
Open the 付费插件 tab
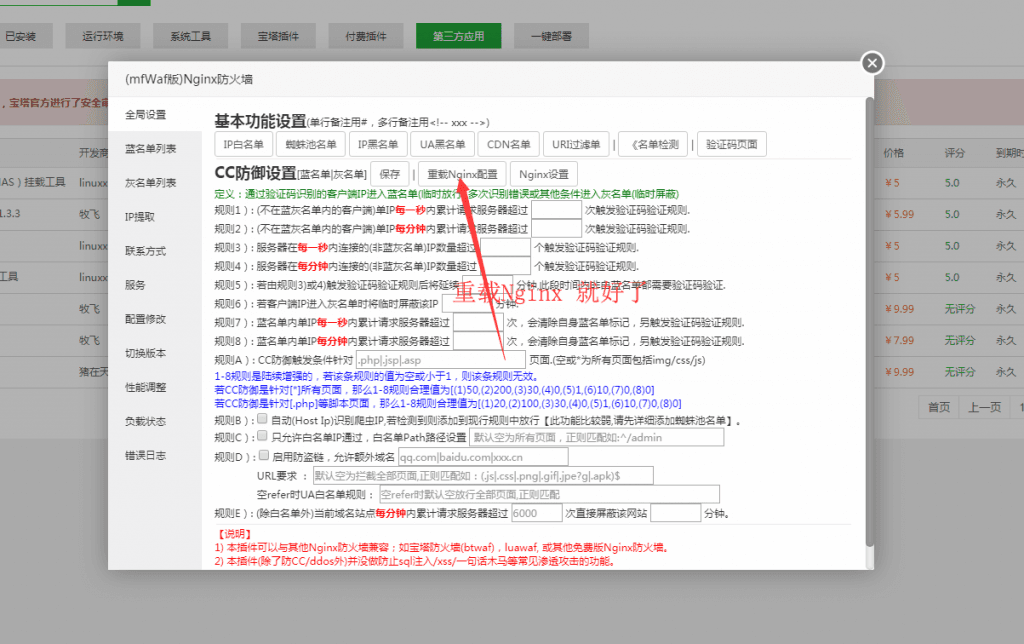[x=366, y=36]
